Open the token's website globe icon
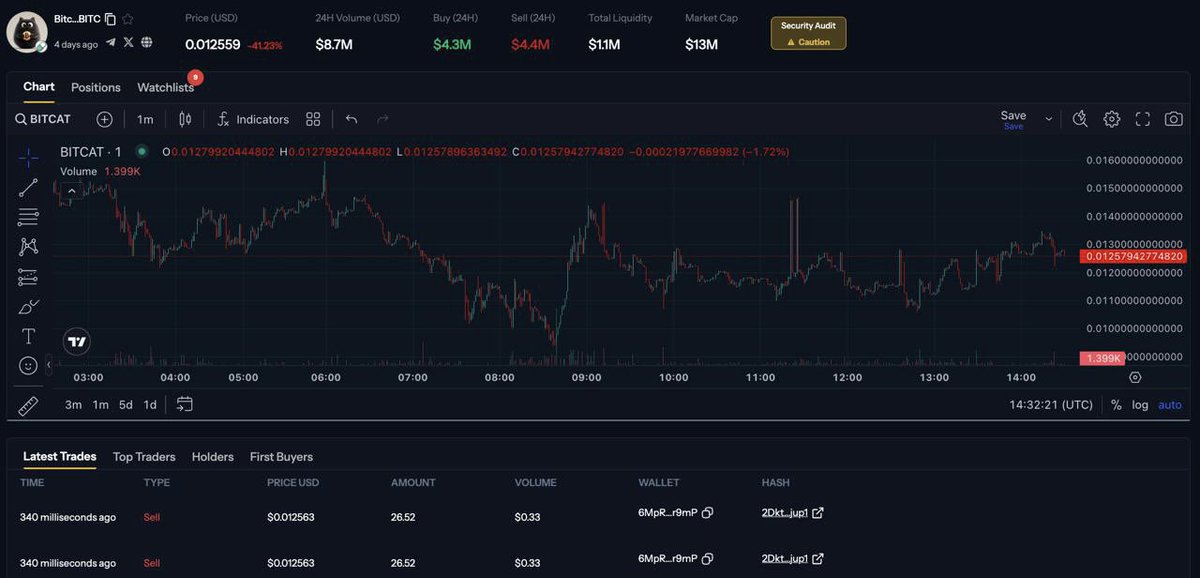1200x578 pixels. [x=147, y=43]
